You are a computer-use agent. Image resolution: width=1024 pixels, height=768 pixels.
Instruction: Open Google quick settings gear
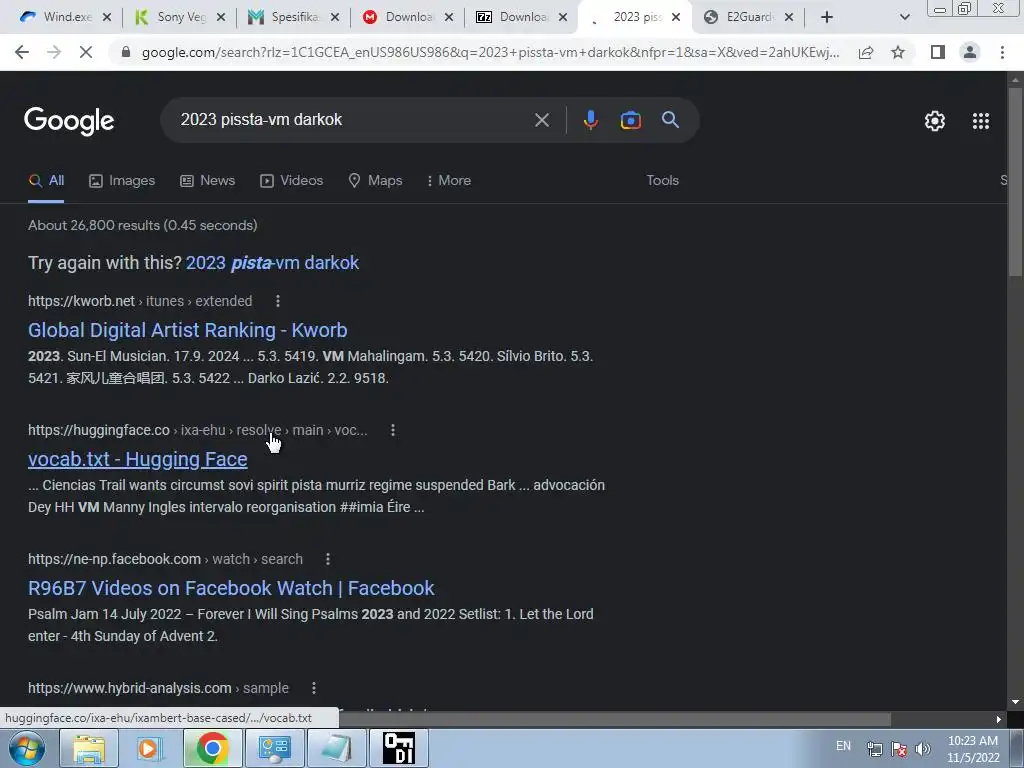[x=935, y=121]
